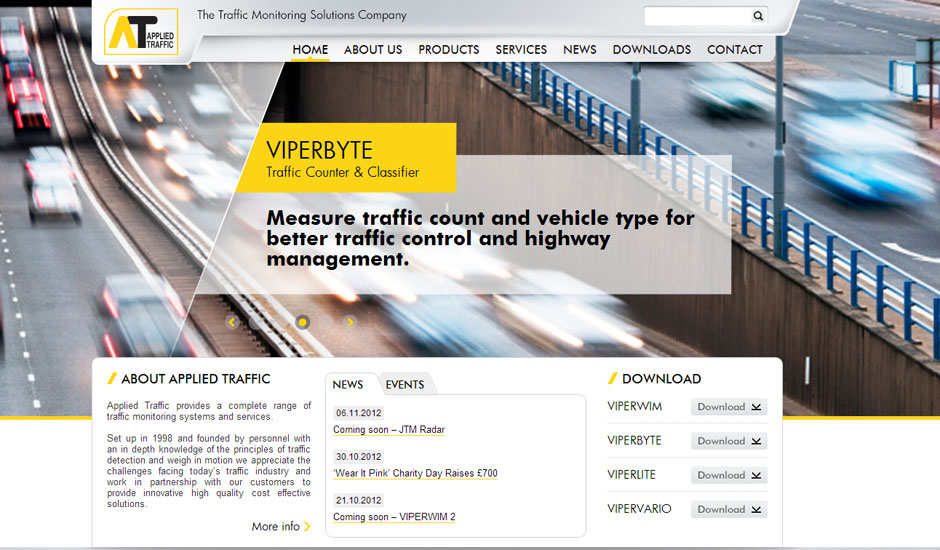Viewport: 940px width, 550px height.
Task: Open 'Wear It Pink' Charity Day news link
Action: [415, 473]
